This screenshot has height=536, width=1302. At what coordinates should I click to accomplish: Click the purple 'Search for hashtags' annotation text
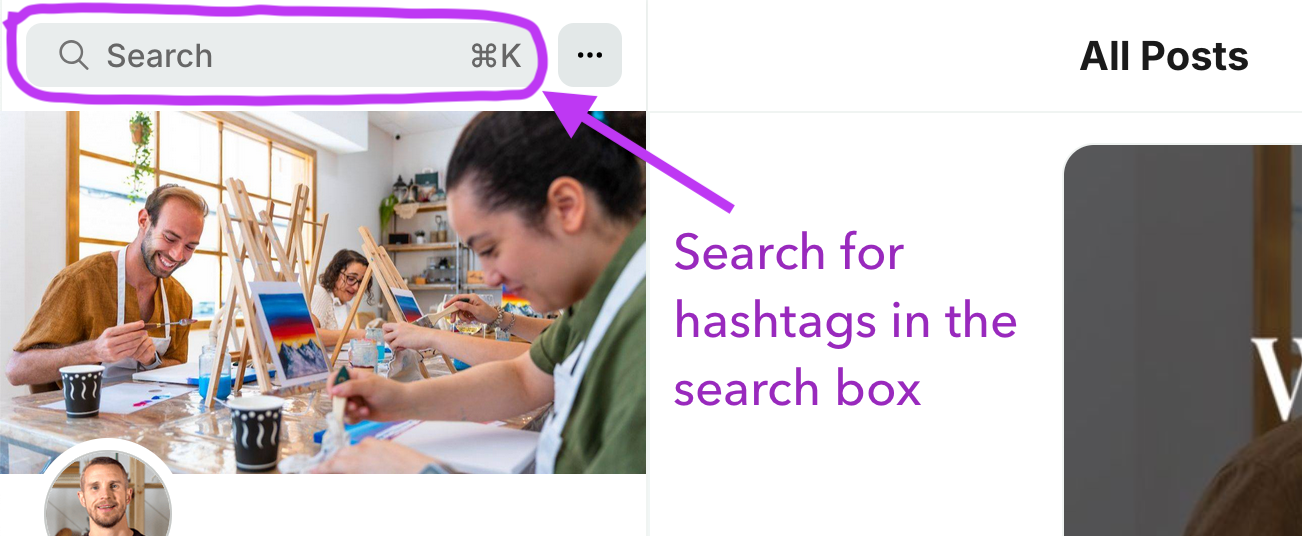point(845,320)
